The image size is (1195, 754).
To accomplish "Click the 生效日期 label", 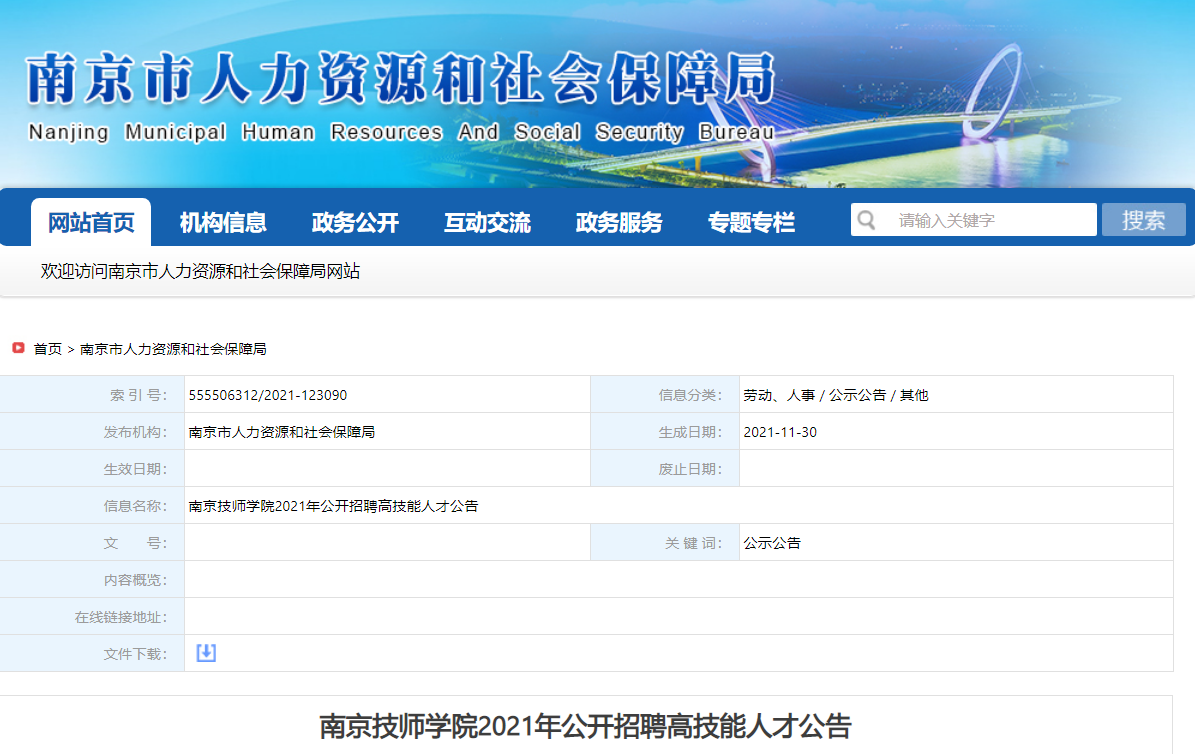I will pyautogui.click(x=135, y=469).
